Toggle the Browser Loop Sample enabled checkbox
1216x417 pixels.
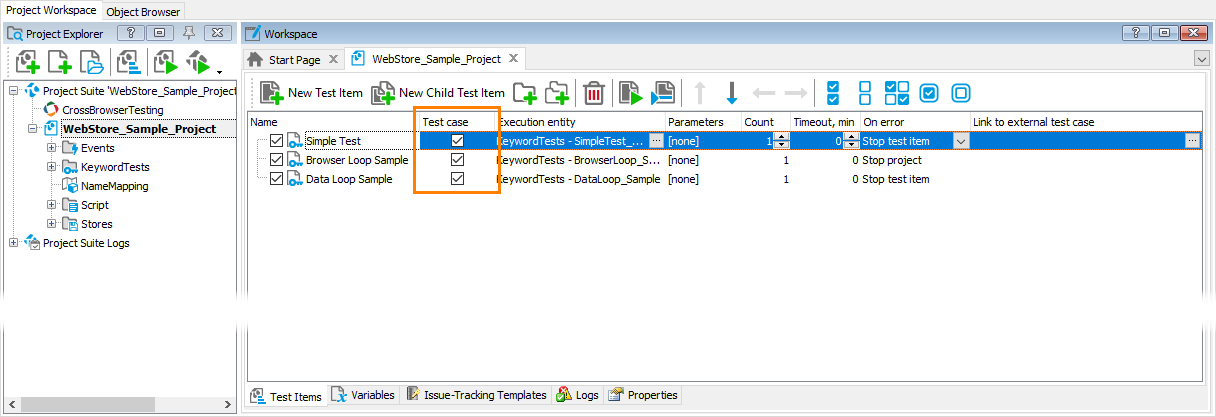coord(277,160)
